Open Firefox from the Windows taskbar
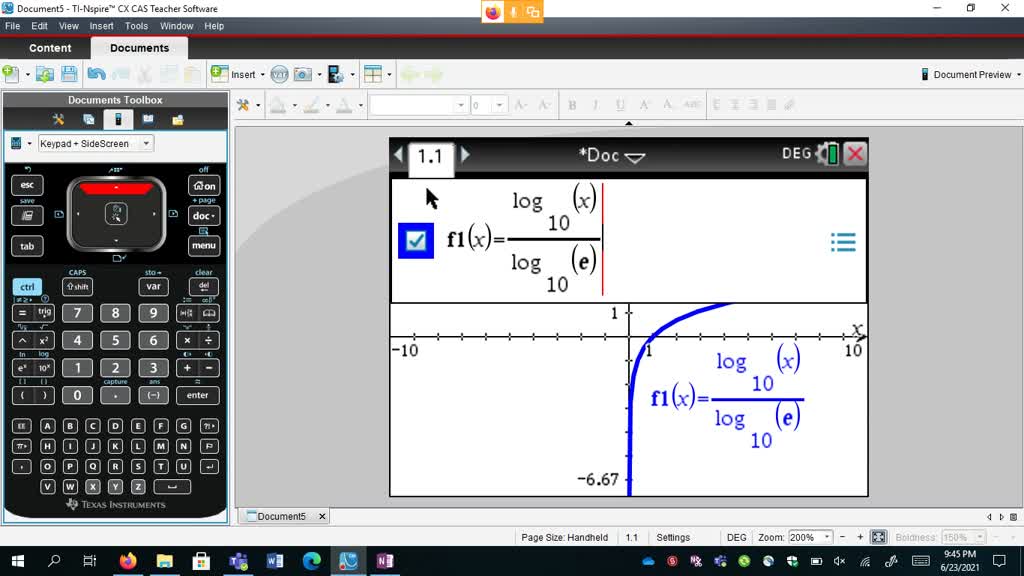This screenshot has width=1024, height=576. coord(128,561)
